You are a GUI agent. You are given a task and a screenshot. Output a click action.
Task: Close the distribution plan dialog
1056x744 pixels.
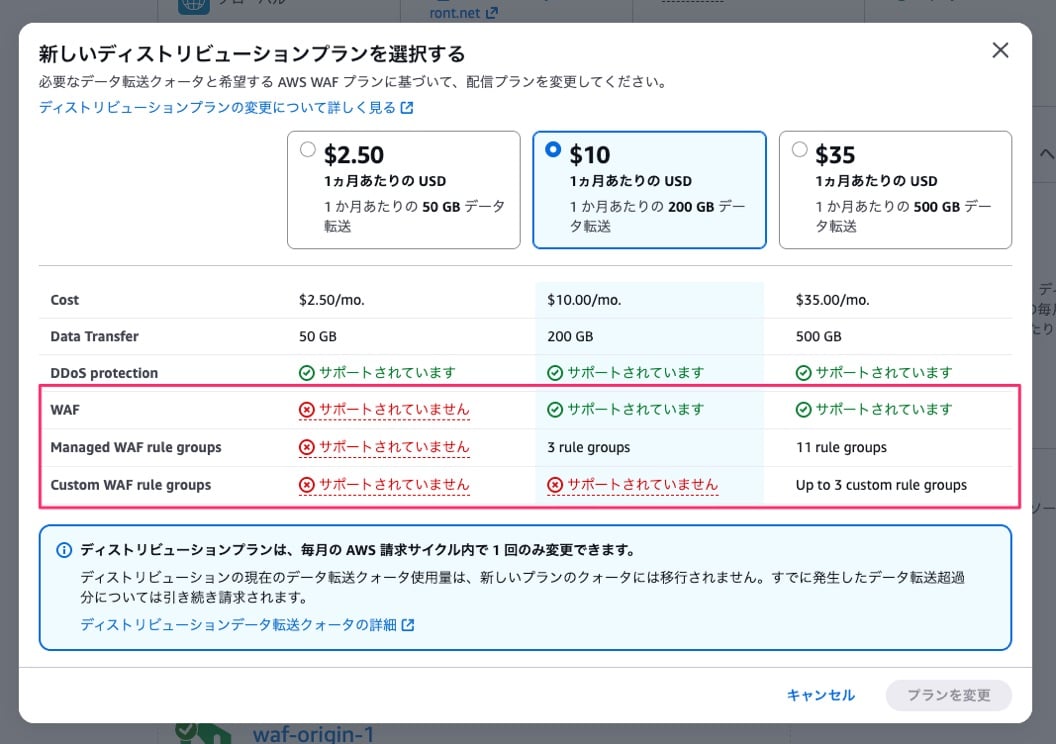point(1000,50)
